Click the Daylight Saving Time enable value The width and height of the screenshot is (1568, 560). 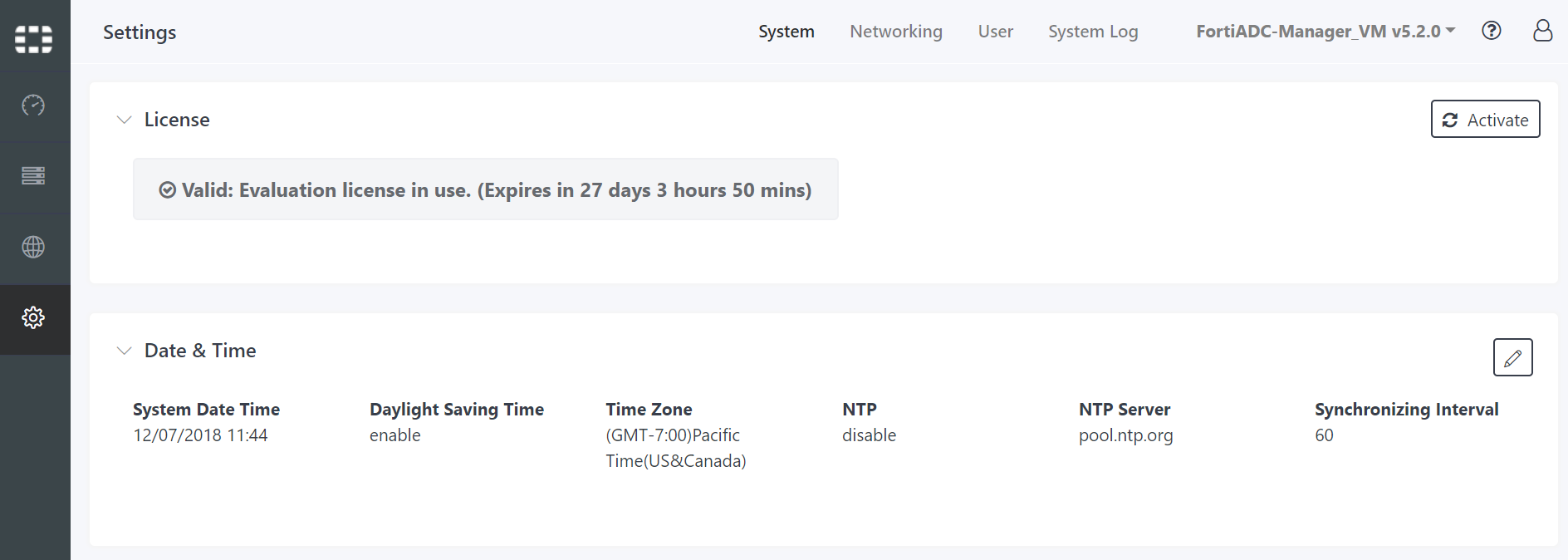coord(394,435)
